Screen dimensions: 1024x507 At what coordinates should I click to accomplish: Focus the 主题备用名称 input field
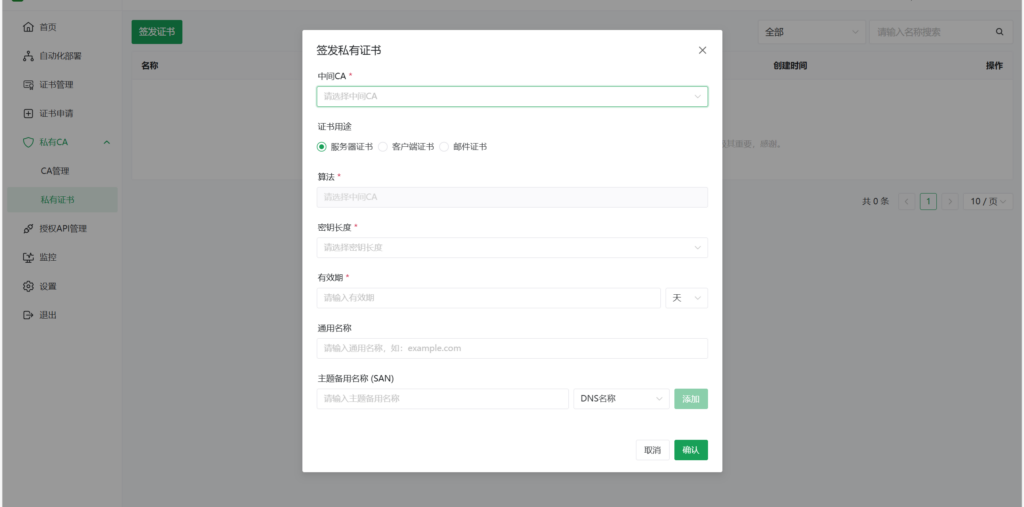443,399
